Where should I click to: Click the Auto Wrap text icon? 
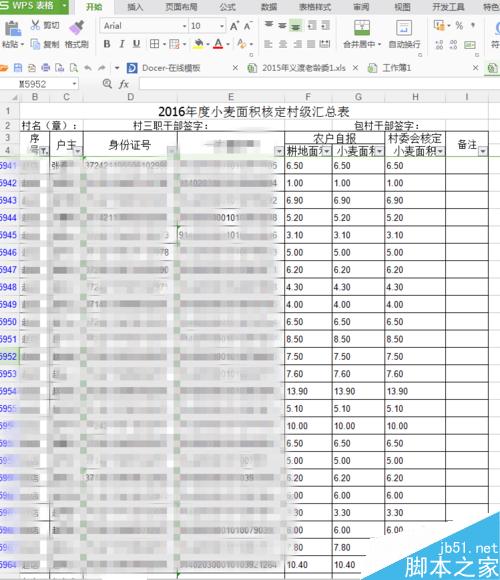click(x=404, y=28)
